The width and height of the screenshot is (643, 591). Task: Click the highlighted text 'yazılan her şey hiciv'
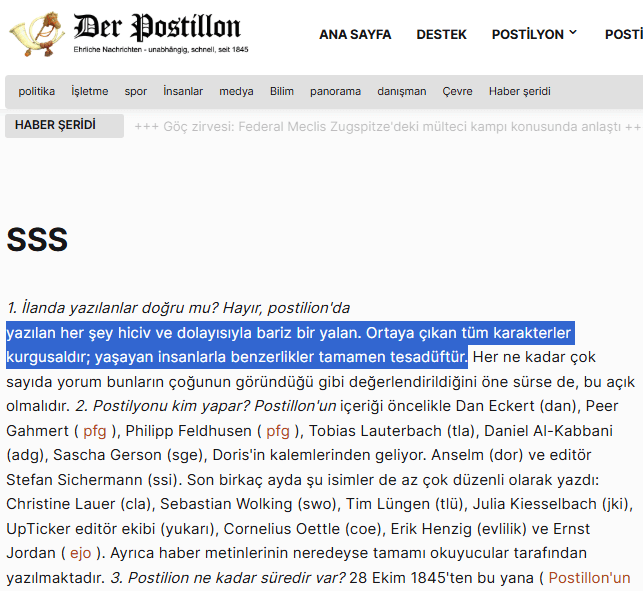[83, 333]
